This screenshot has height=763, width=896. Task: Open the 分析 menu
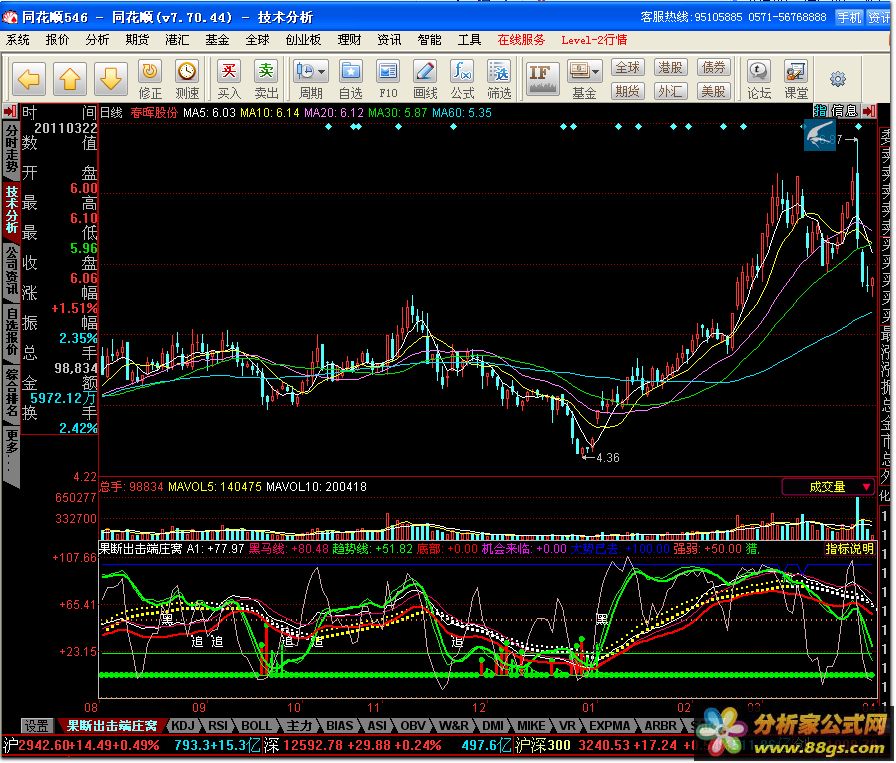point(97,40)
